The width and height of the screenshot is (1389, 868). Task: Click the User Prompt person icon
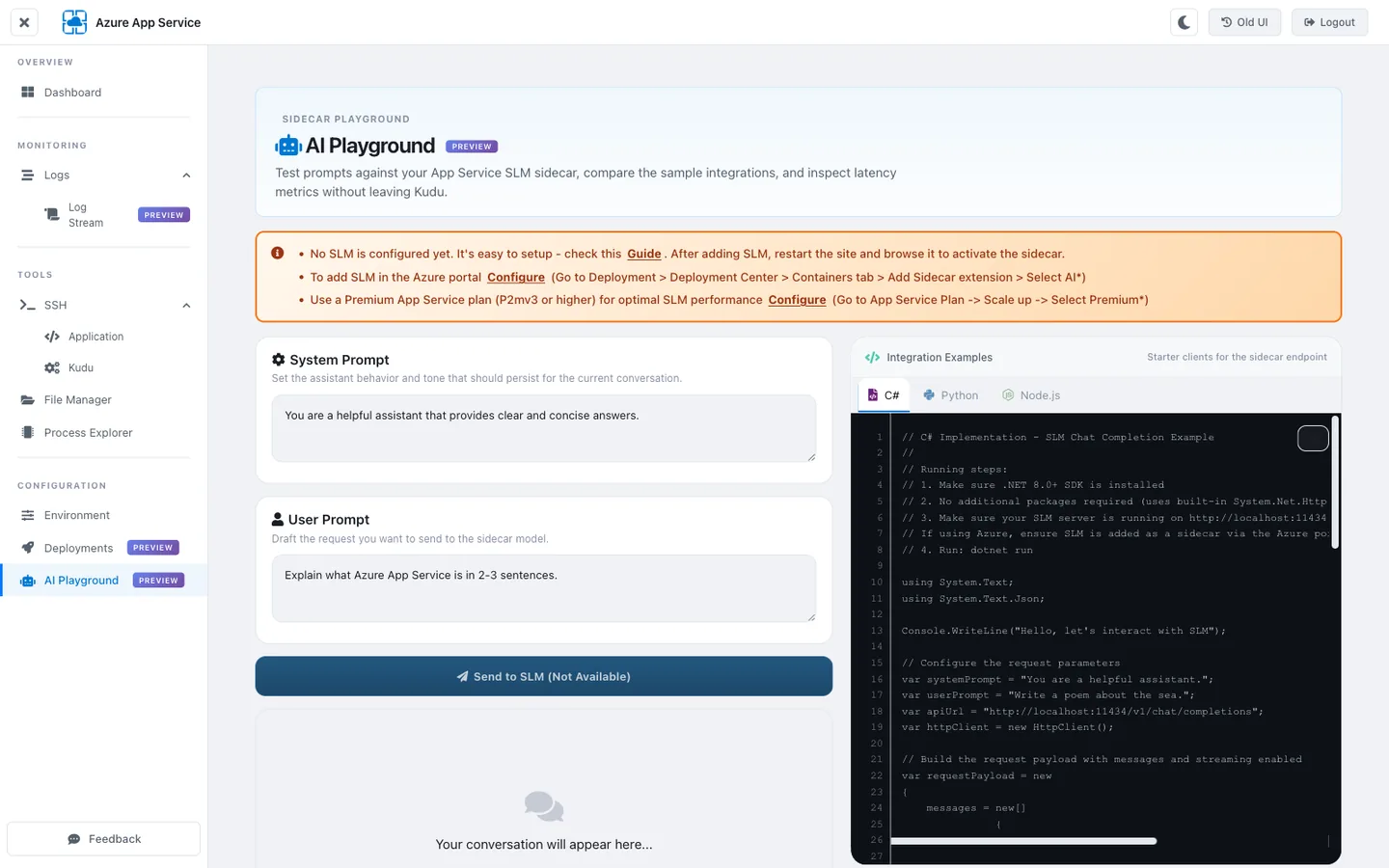pyautogui.click(x=278, y=519)
